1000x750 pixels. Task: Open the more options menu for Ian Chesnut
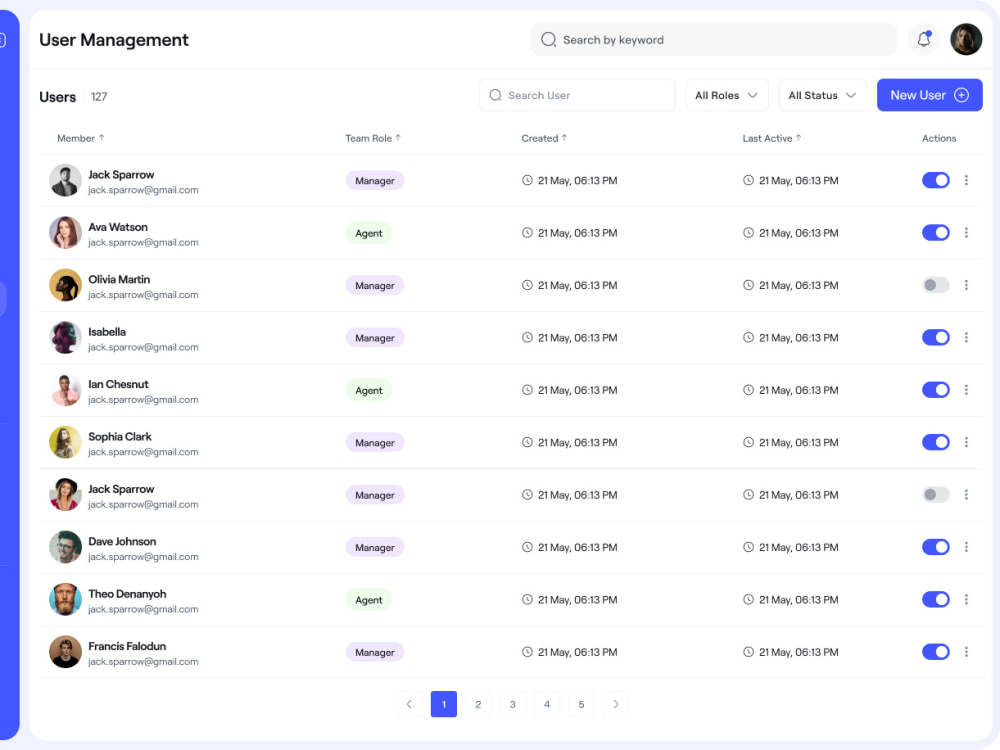tap(966, 390)
